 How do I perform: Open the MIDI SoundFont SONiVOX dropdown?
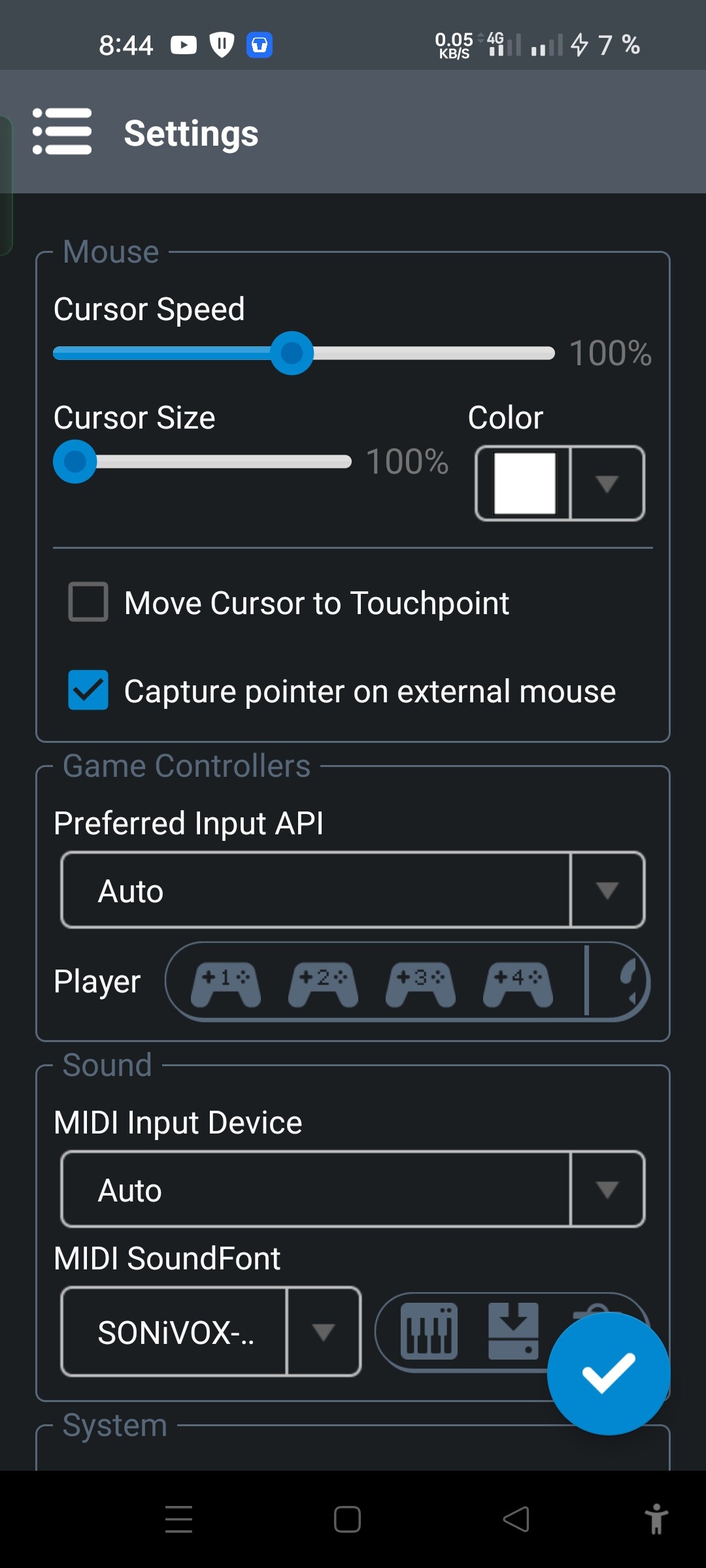[210, 1331]
